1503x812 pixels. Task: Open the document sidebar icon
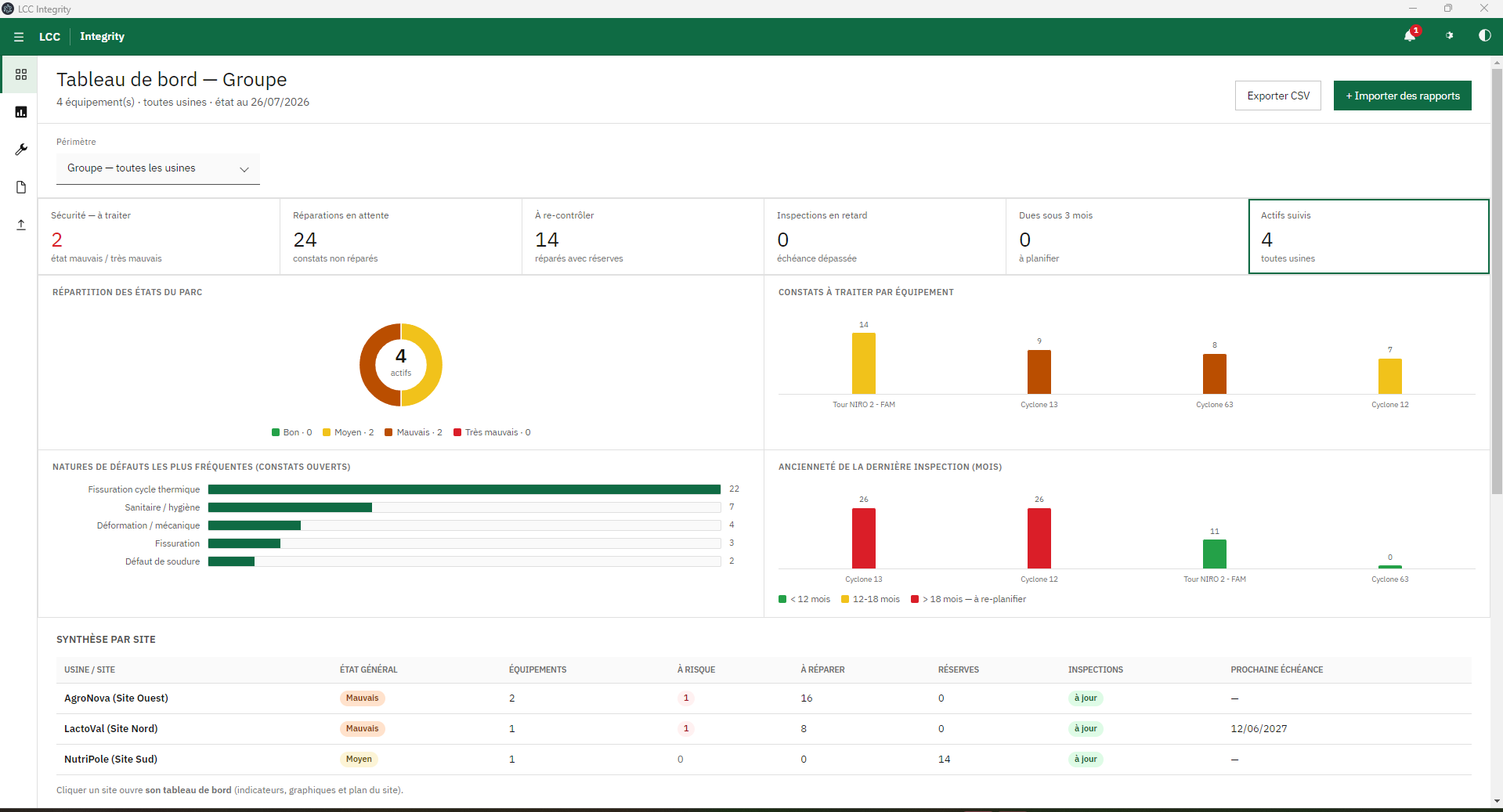(x=21, y=187)
